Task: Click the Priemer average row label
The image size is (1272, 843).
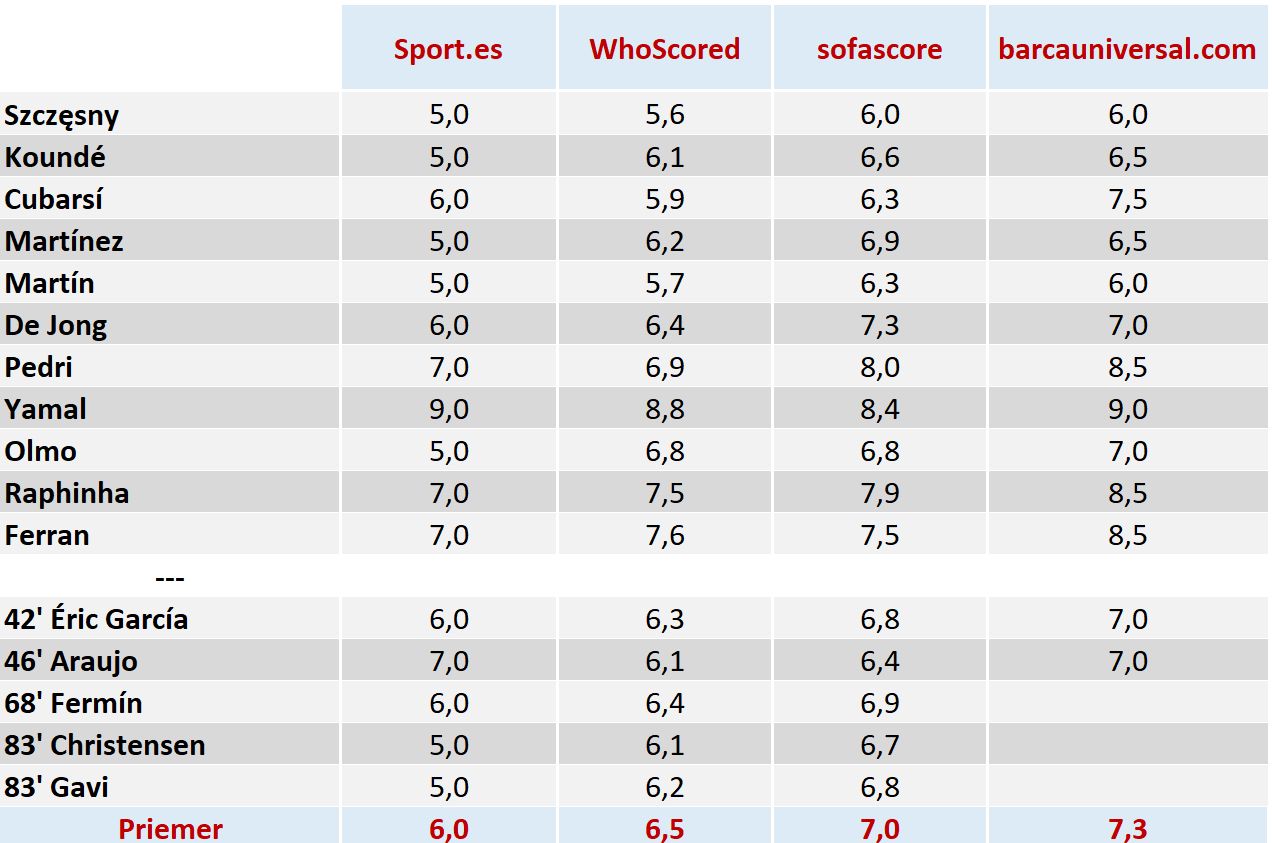Action: [170, 828]
